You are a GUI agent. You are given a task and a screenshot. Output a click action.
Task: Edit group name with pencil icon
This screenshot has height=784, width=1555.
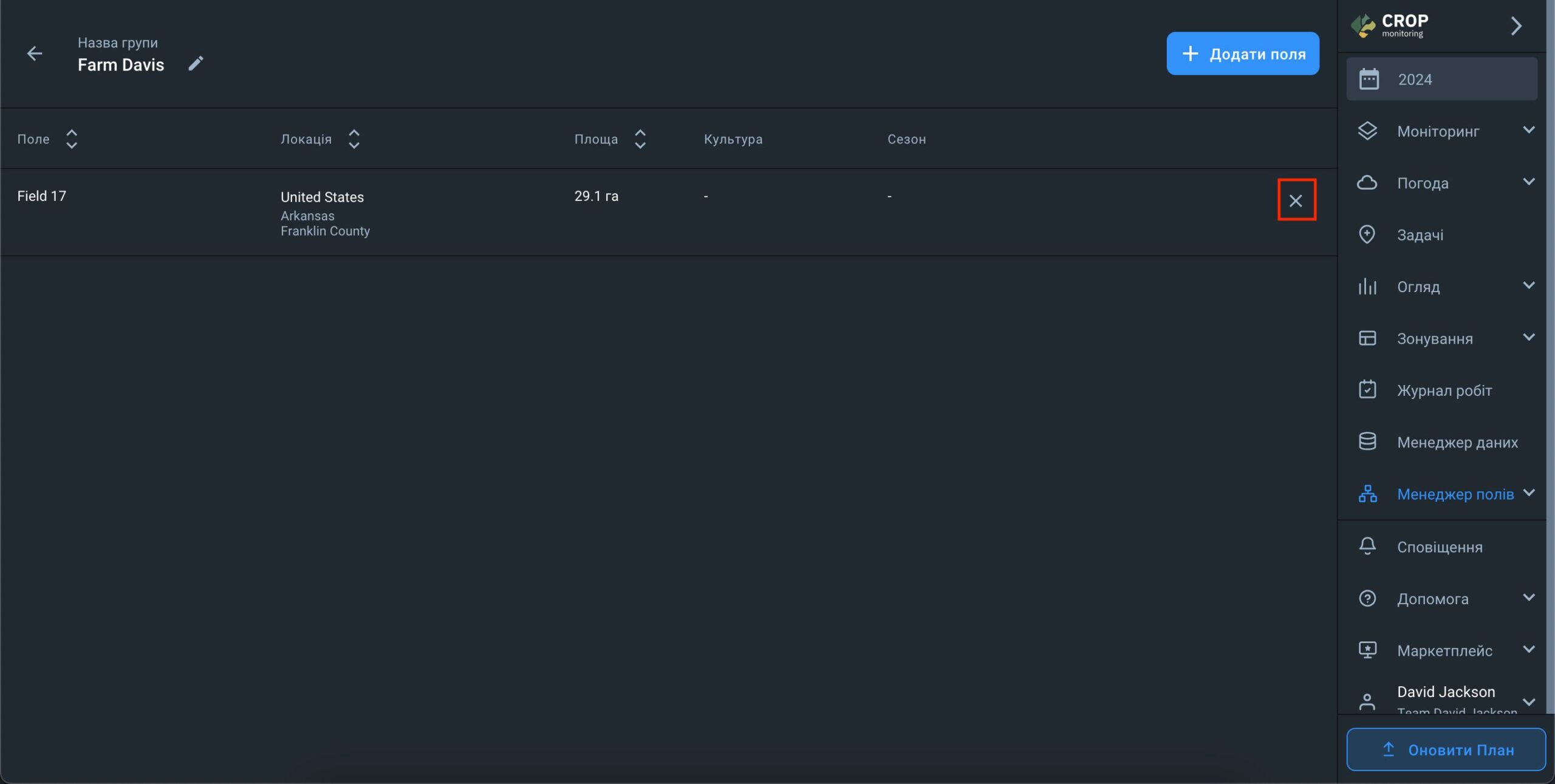click(196, 63)
